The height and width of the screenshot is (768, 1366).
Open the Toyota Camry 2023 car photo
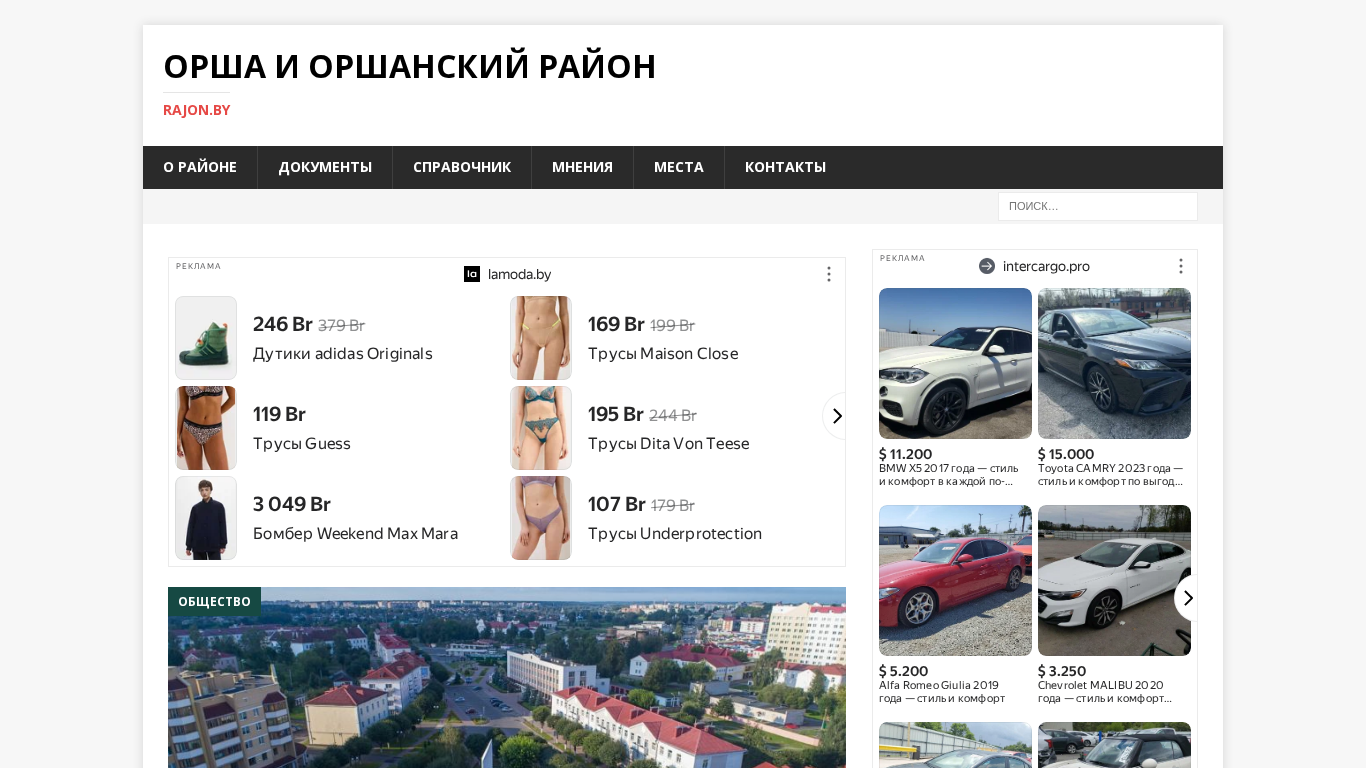tap(1114, 363)
